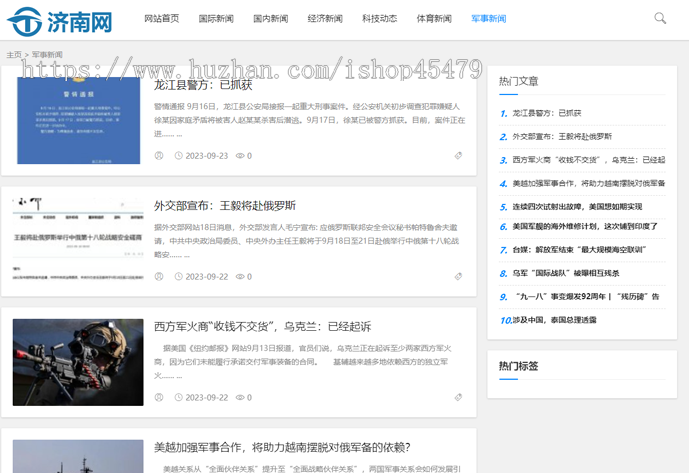Viewport: 689px width, 473px height.
Task: Open hot article 3 西方军火商
Action: (x=589, y=160)
